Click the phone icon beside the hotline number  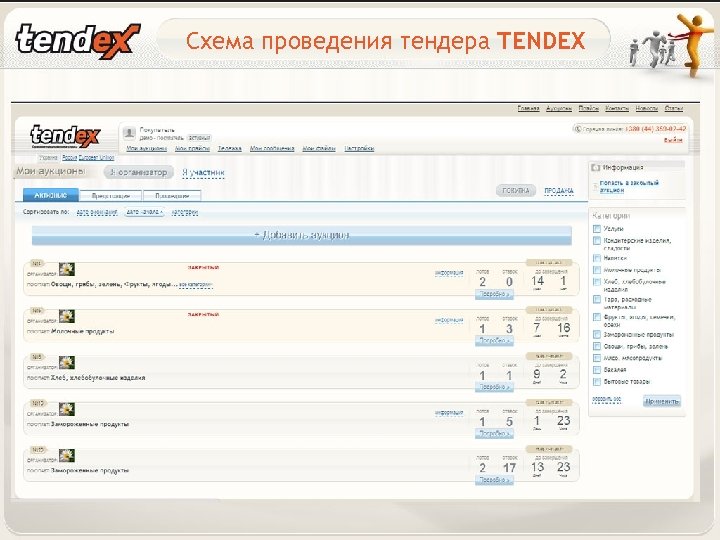[x=577, y=129]
